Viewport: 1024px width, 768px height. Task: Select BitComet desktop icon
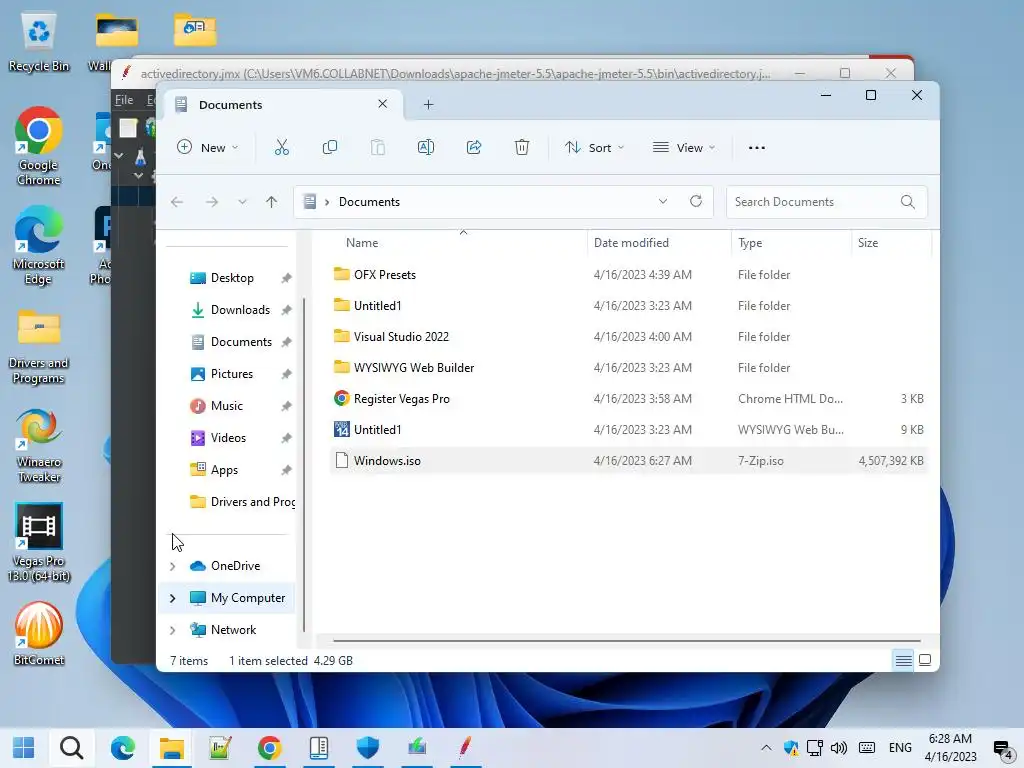click(39, 634)
